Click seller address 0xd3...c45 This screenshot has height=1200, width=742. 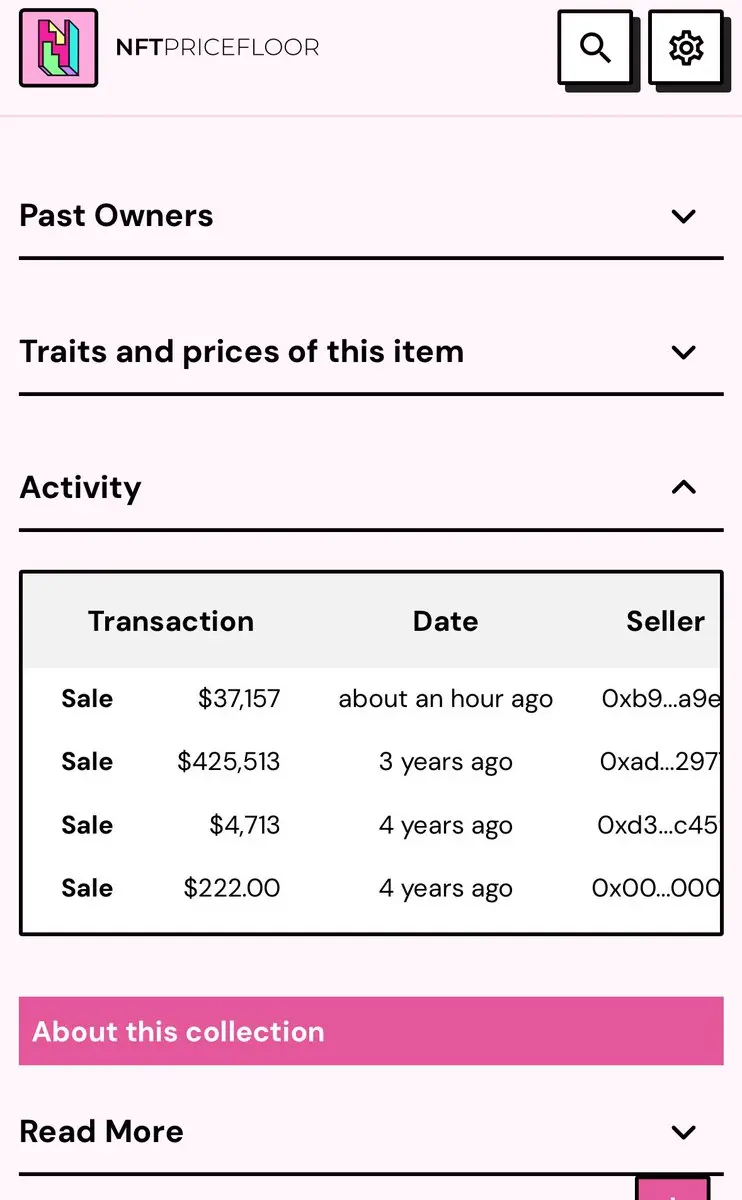pyautogui.click(x=658, y=825)
